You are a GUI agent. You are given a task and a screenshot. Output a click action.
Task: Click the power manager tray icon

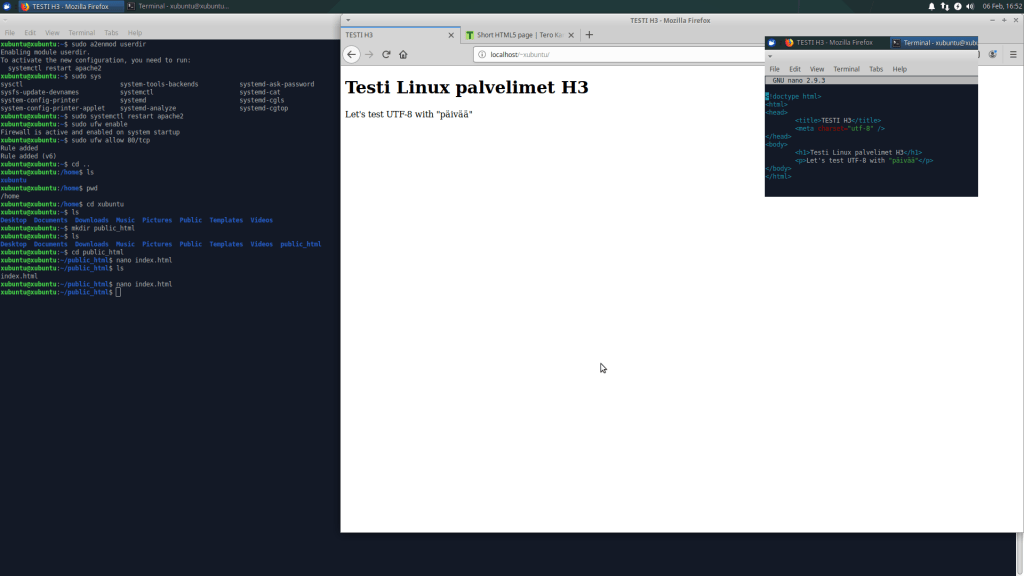(x=958, y=6)
